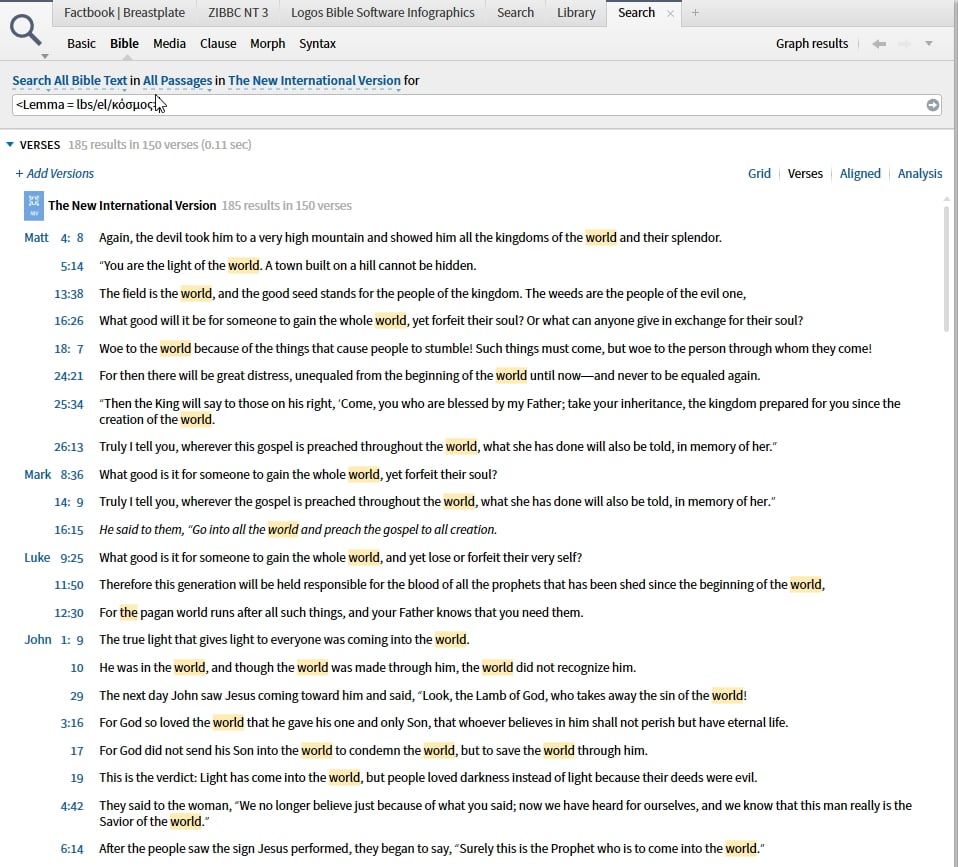The image size is (958, 867).
Task: Click the magnifying glass search panel icon
Action: click(25, 29)
